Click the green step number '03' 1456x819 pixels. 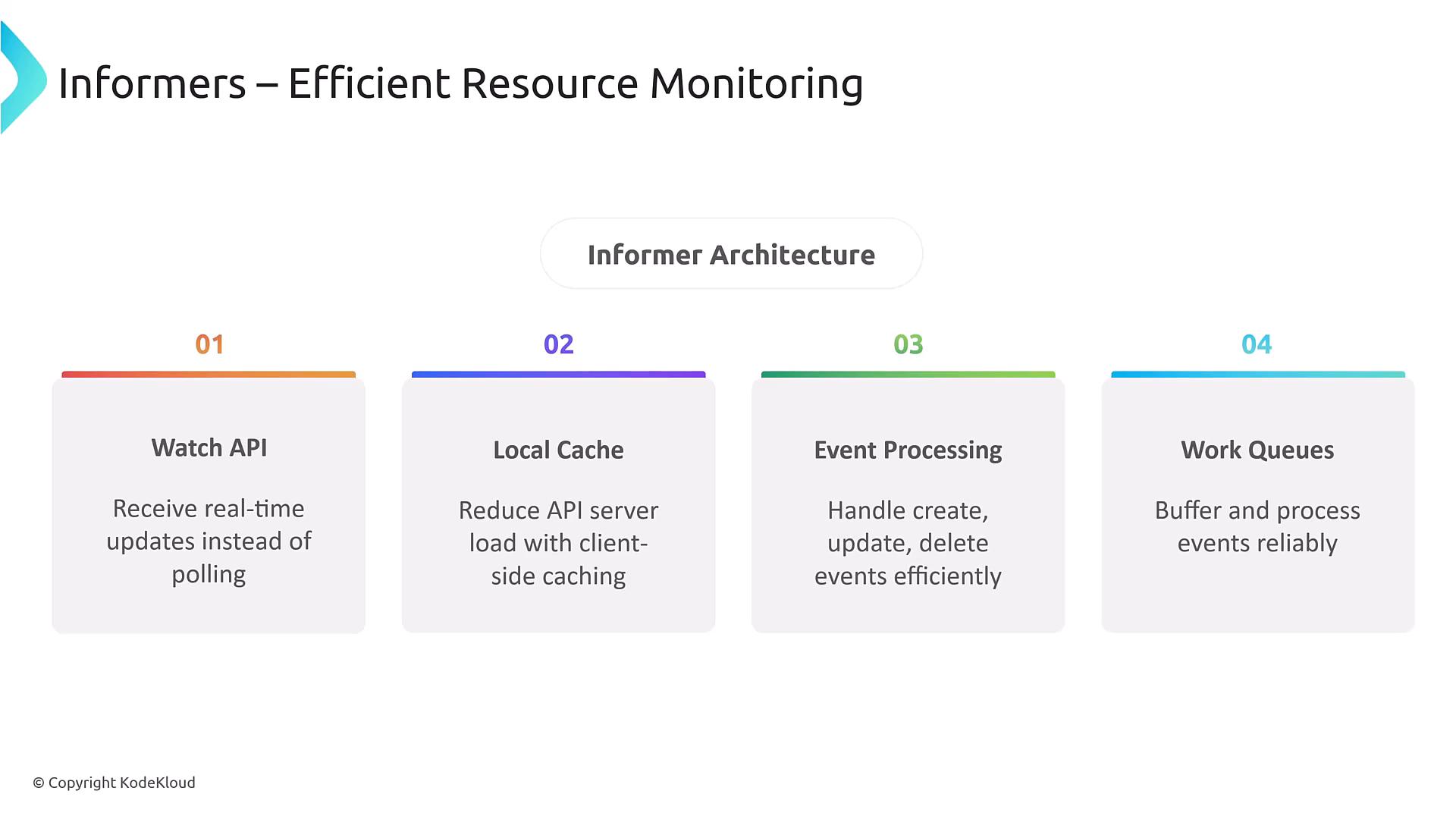coord(908,344)
